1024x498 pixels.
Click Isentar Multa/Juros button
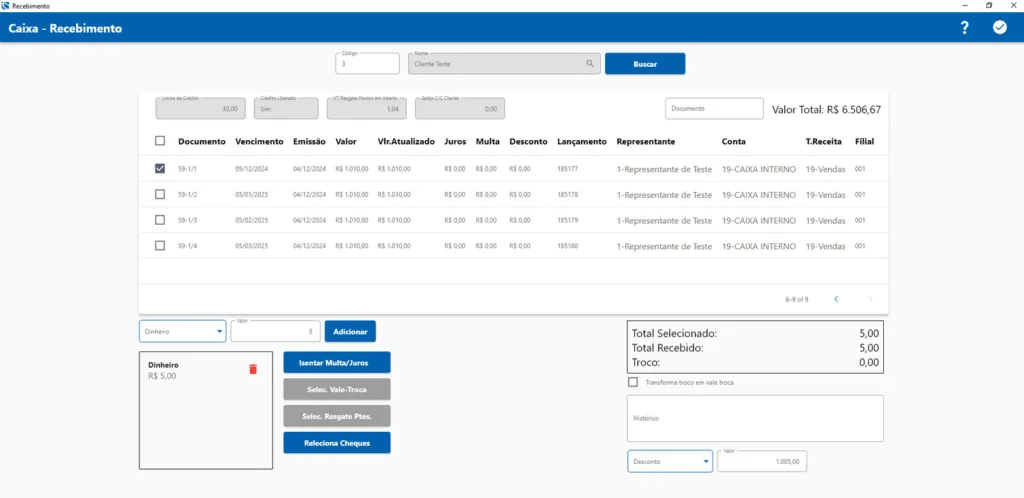pos(337,362)
